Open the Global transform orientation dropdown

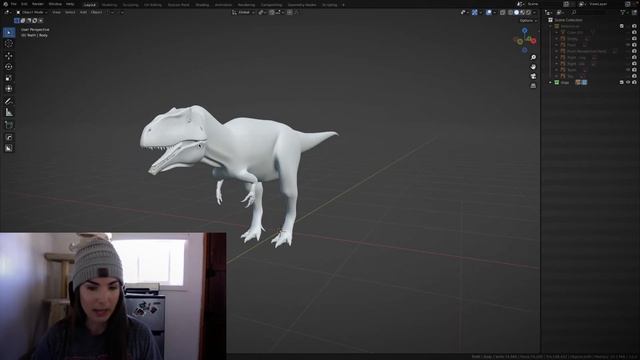tap(243, 13)
